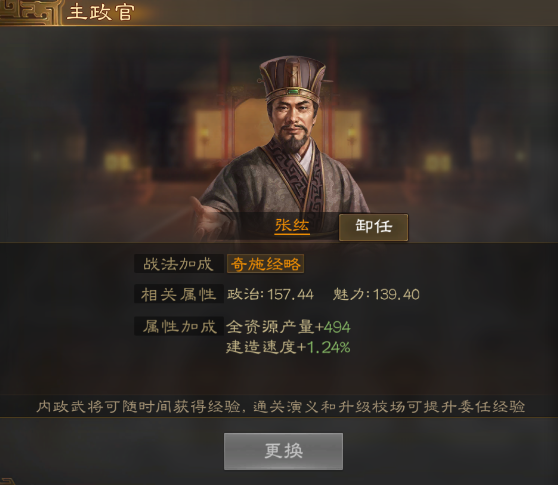Click the 内政武将 experience hint text
Viewport: 558px width, 485px height.
pyautogui.click(x=280, y=406)
